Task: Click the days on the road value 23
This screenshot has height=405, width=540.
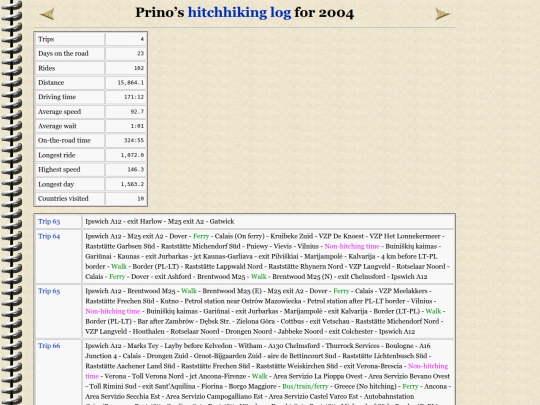Action: pyautogui.click(x=141, y=53)
